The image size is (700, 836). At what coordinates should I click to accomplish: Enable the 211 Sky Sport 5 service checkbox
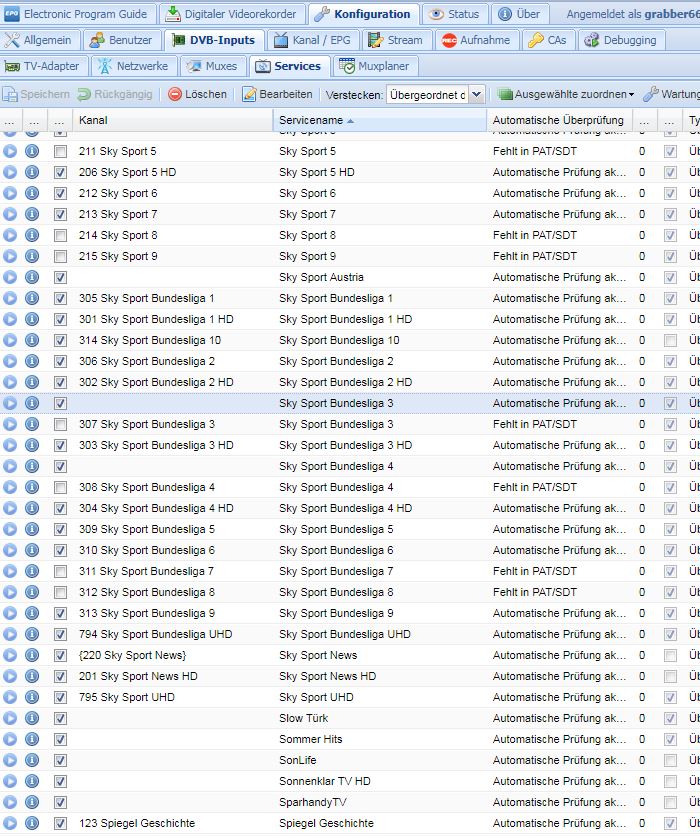coord(60,151)
